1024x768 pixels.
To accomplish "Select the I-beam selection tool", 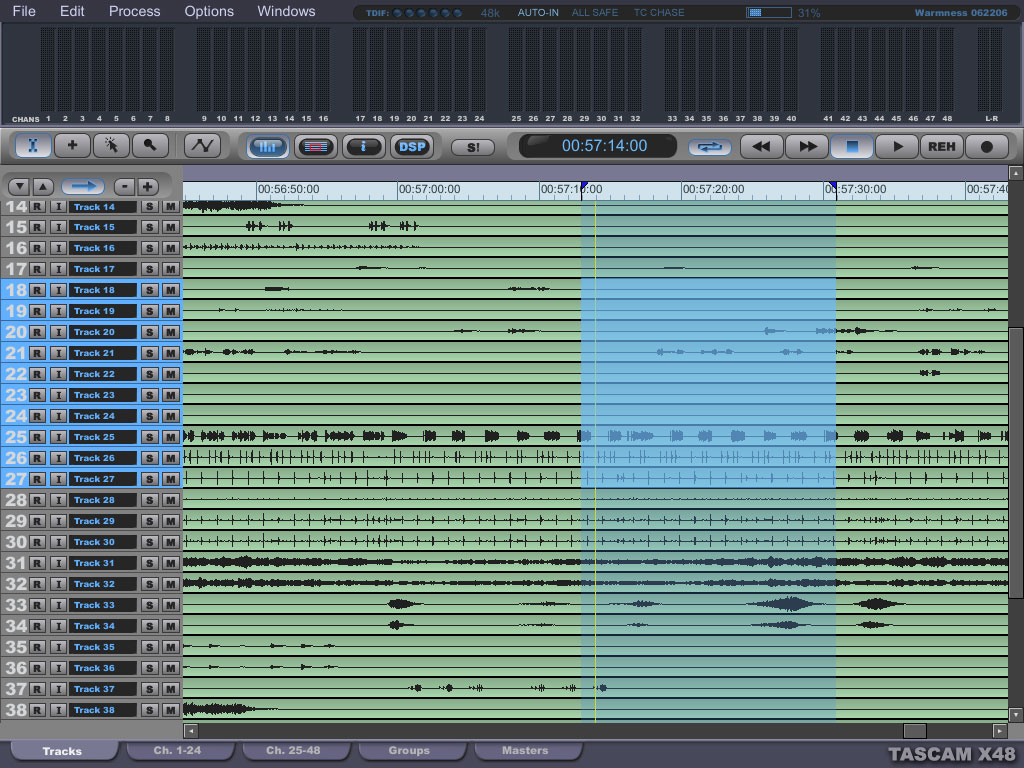I will click(x=33, y=146).
